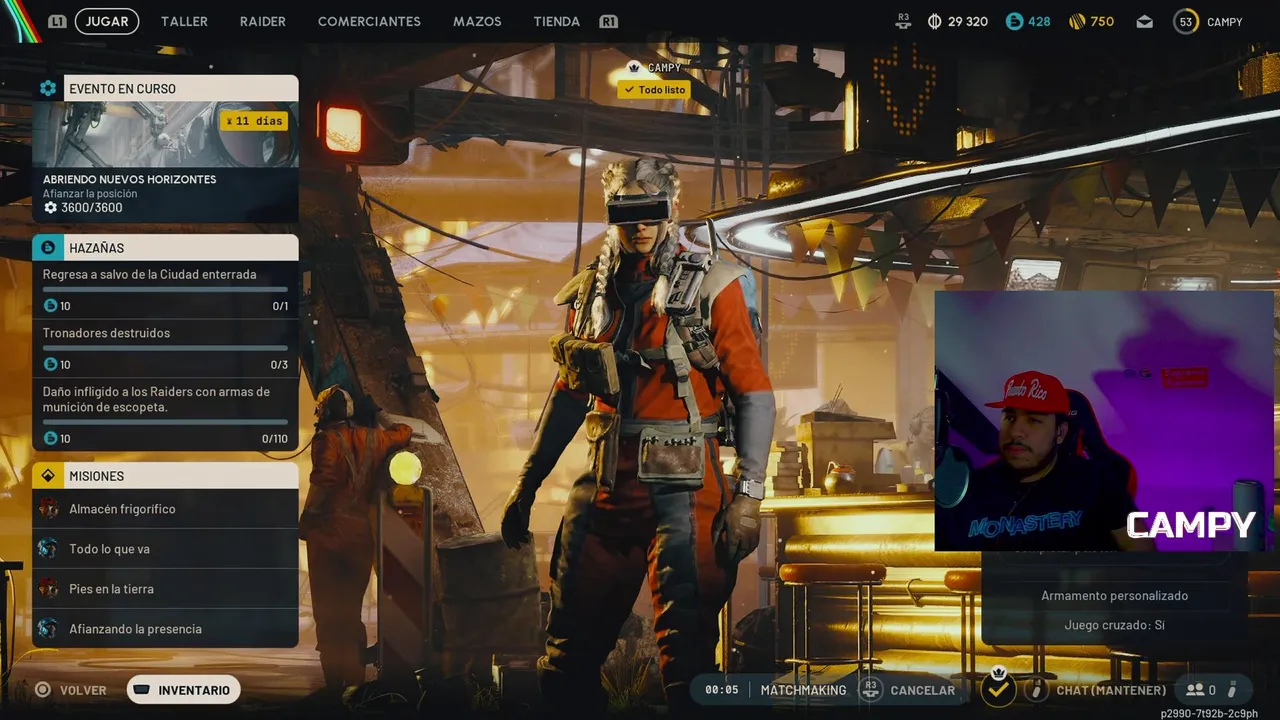Image resolution: width=1280 pixels, height=720 pixels.
Task: Click the Almacén frigorífico mission icon
Action: [48, 509]
